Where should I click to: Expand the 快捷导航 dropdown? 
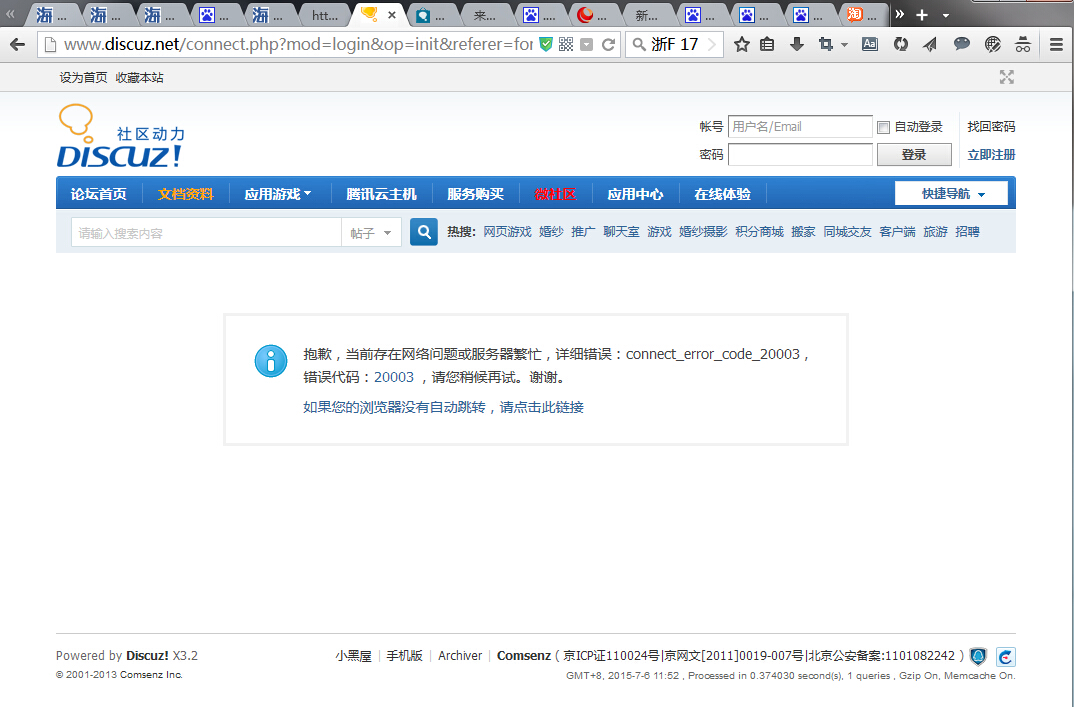tap(953, 194)
